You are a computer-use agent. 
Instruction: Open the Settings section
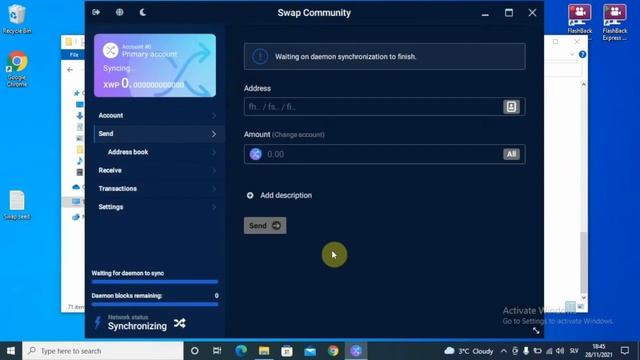[159, 207]
